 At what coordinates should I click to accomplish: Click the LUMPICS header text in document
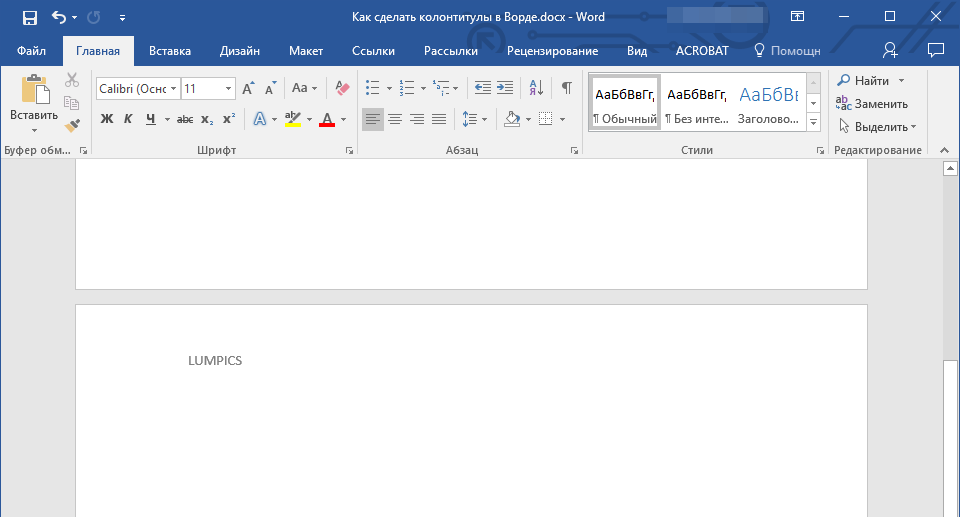click(215, 361)
